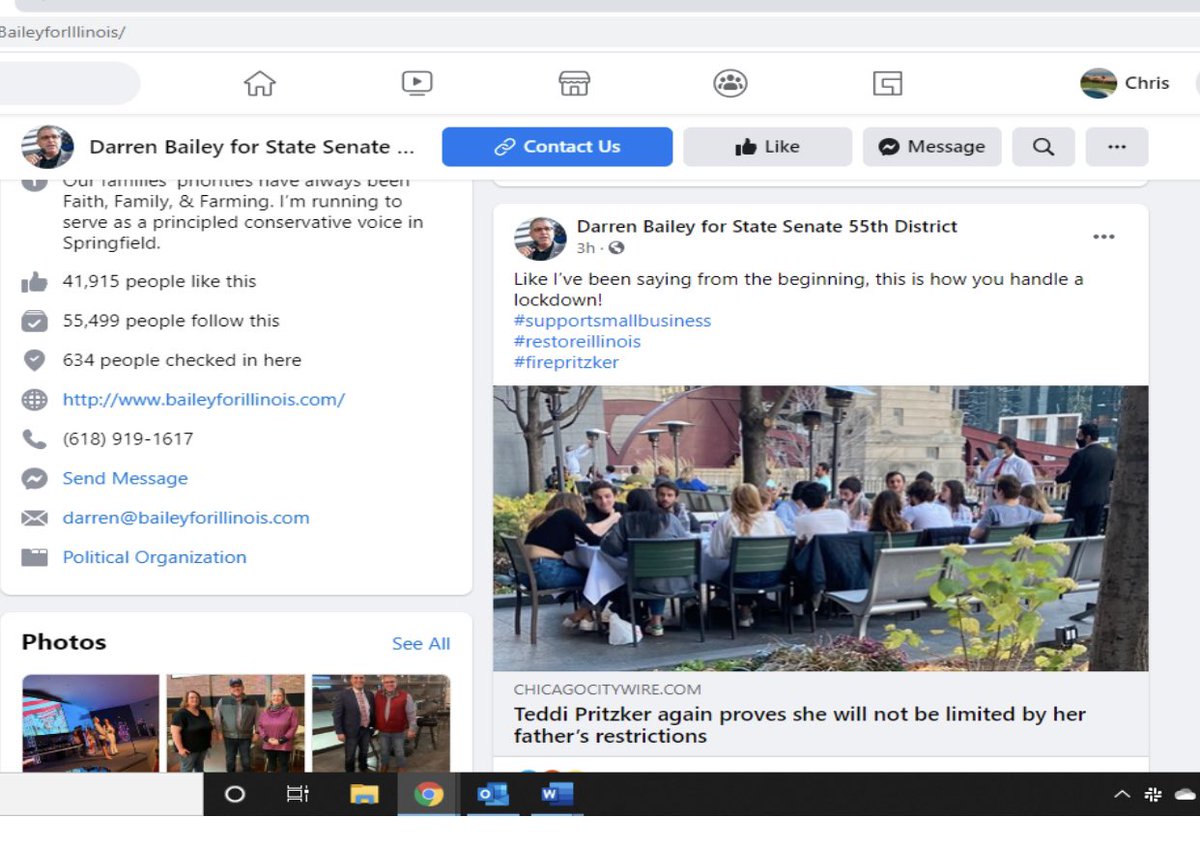
Task: Expand the system tray hidden icons chevron
Action: coord(1122,794)
